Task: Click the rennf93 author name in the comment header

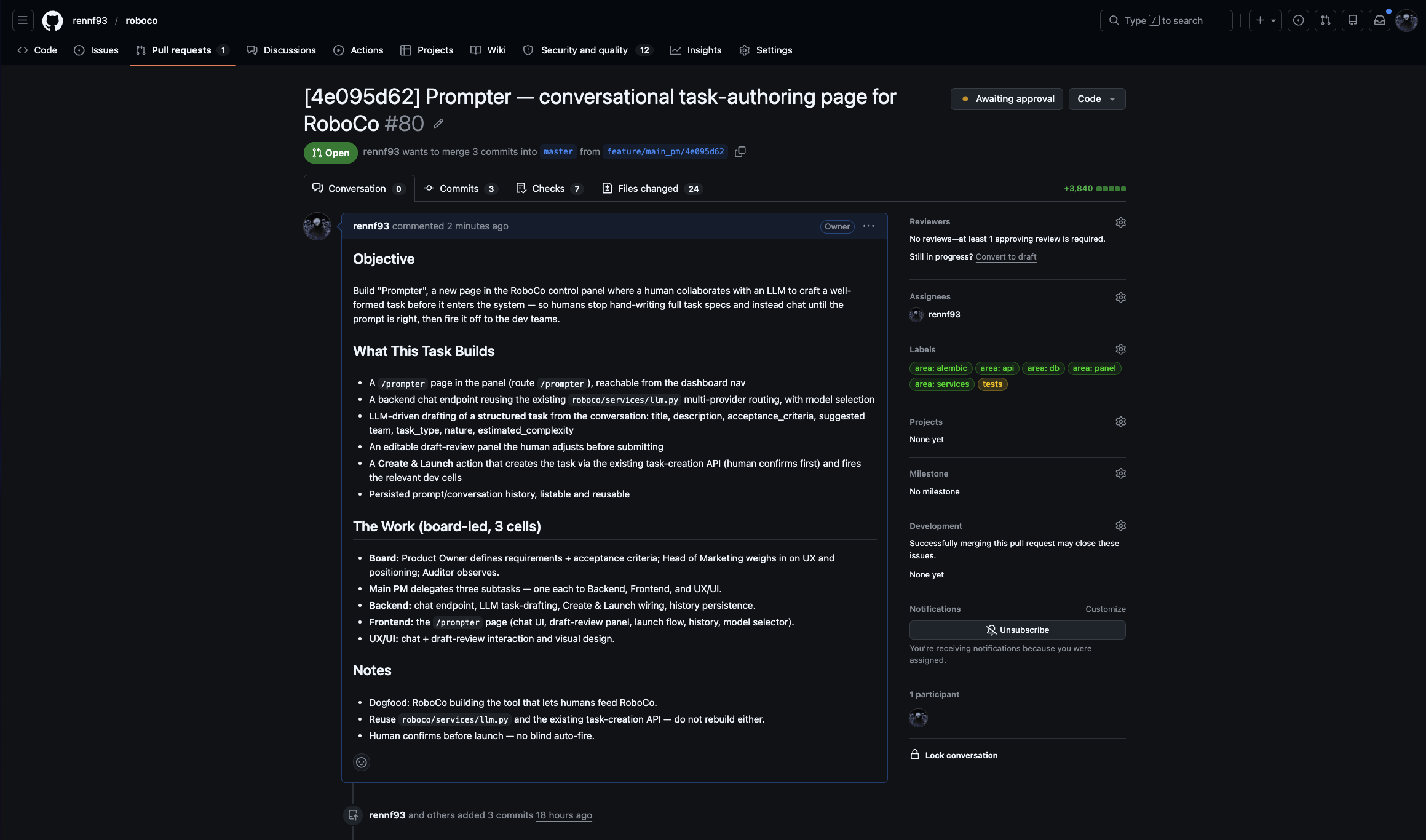Action: pyautogui.click(x=371, y=226)
